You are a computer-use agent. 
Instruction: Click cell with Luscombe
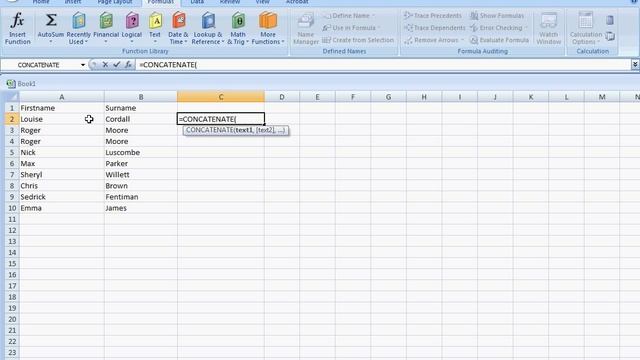pyautogui.click(x=141, y=152)
